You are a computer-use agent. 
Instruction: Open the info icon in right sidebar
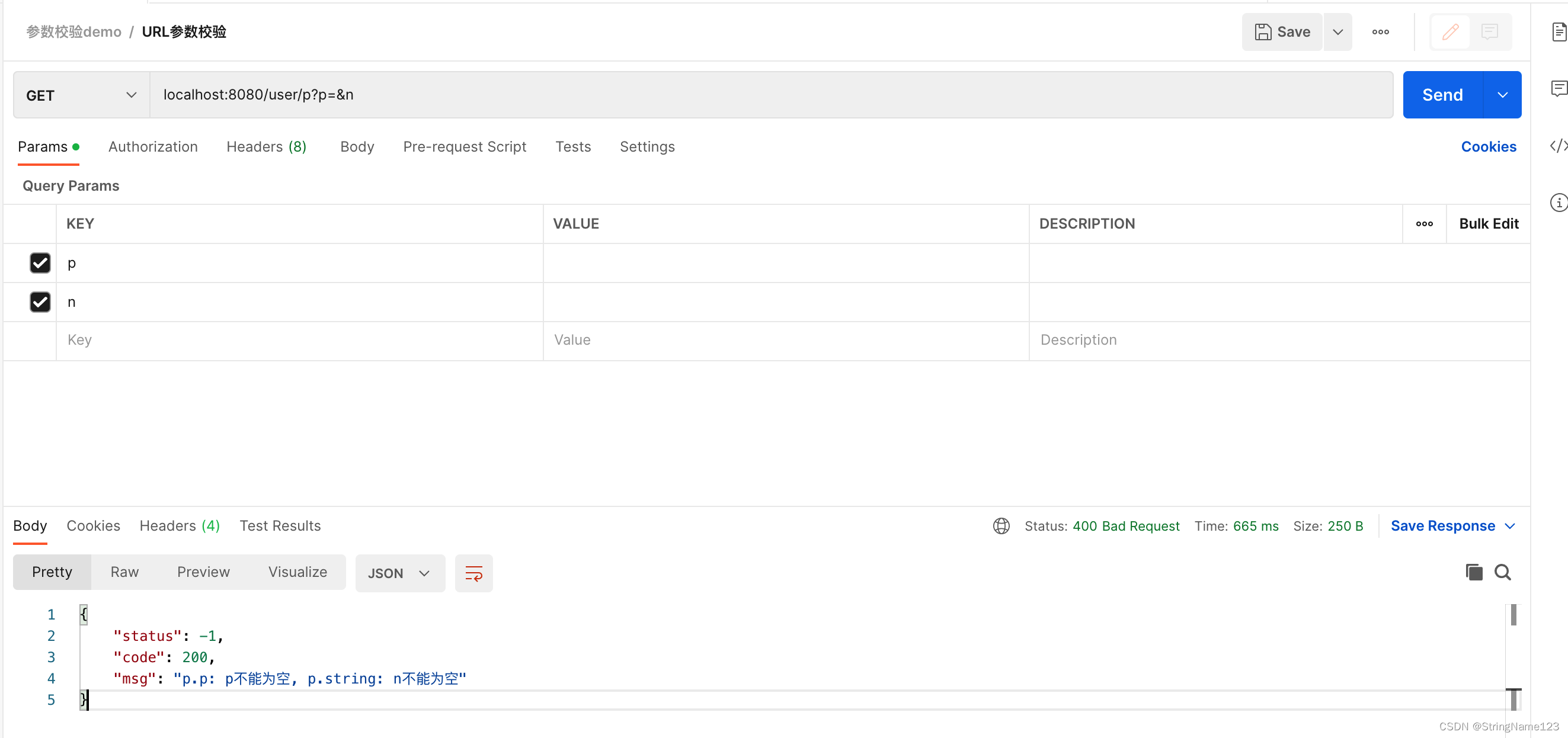pyautogui.click(x=1558, y=203)
